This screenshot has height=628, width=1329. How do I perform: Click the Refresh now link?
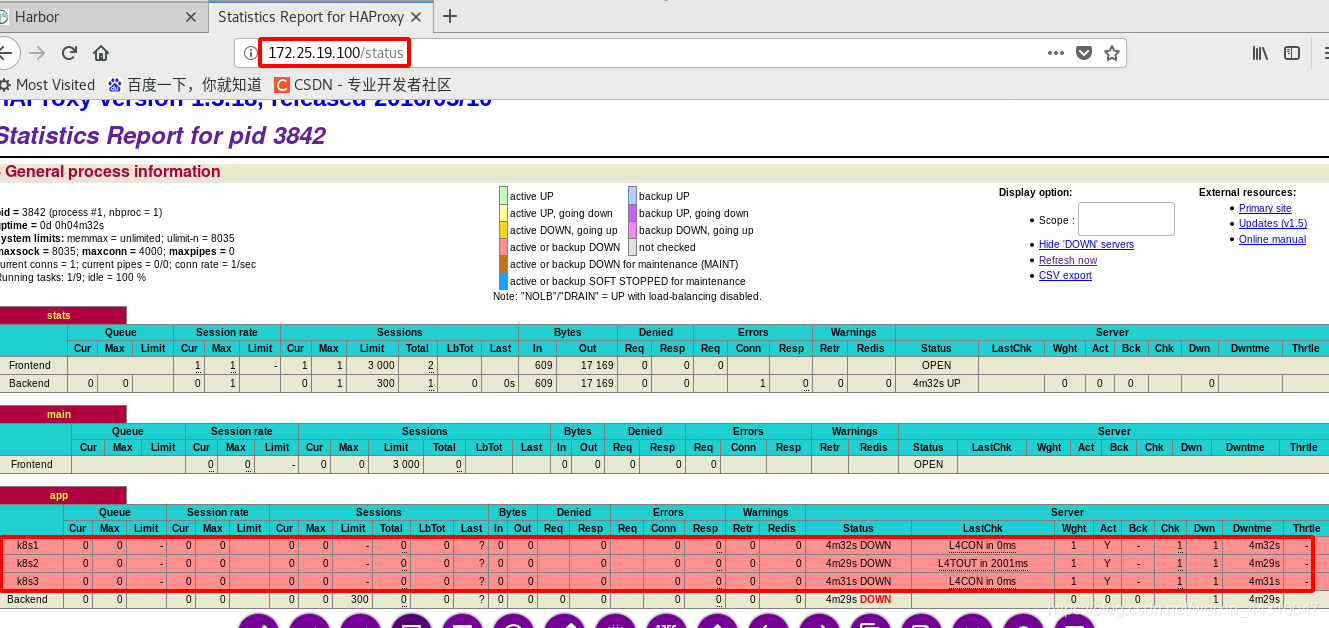pyautogui.click(x=1068, y=260)
